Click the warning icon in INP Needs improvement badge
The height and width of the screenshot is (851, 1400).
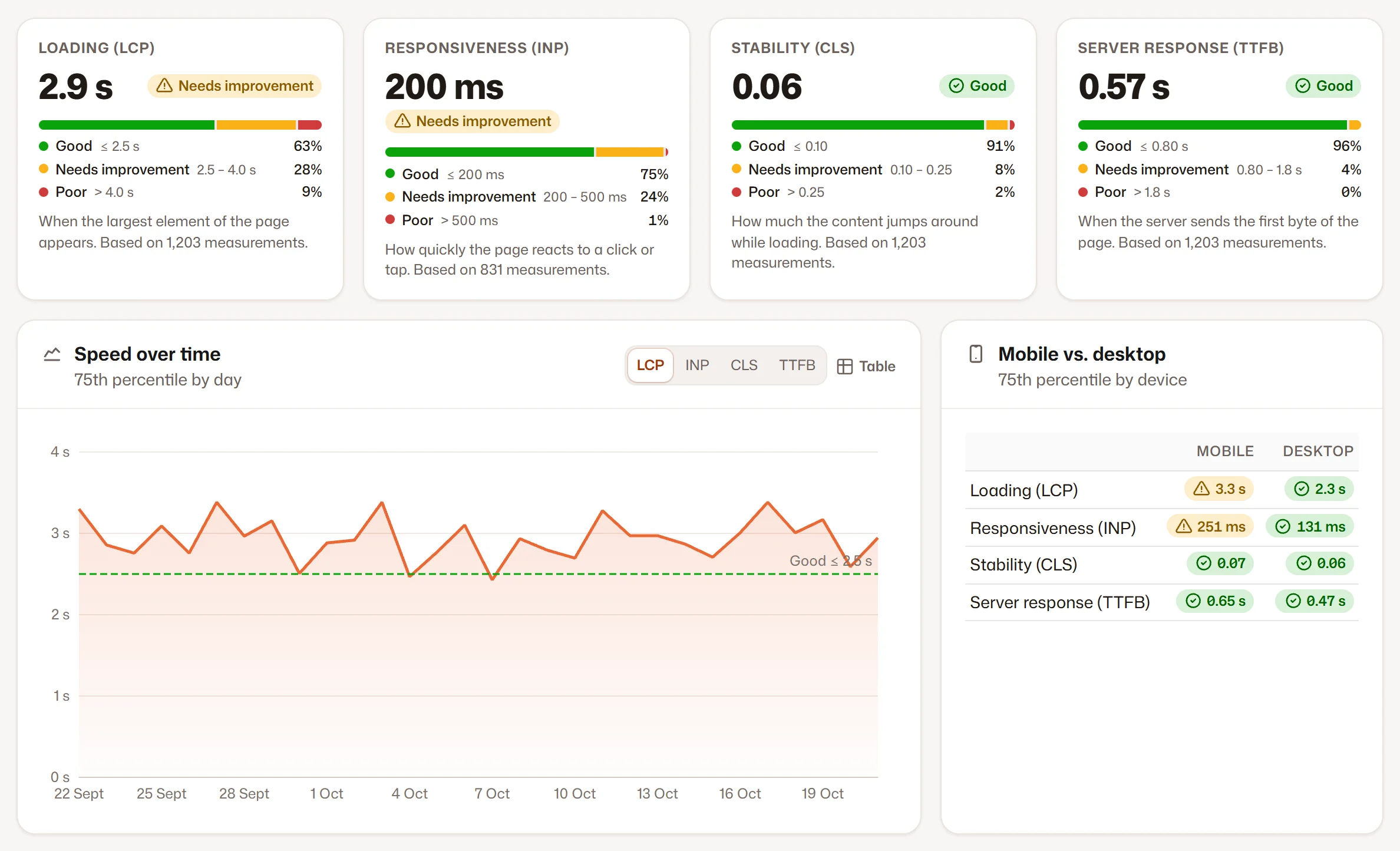402,121
